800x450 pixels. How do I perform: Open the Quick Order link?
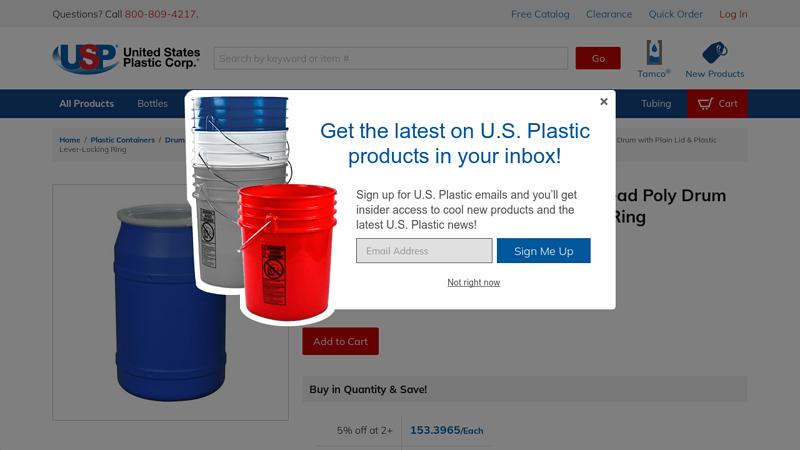point(675,14)
